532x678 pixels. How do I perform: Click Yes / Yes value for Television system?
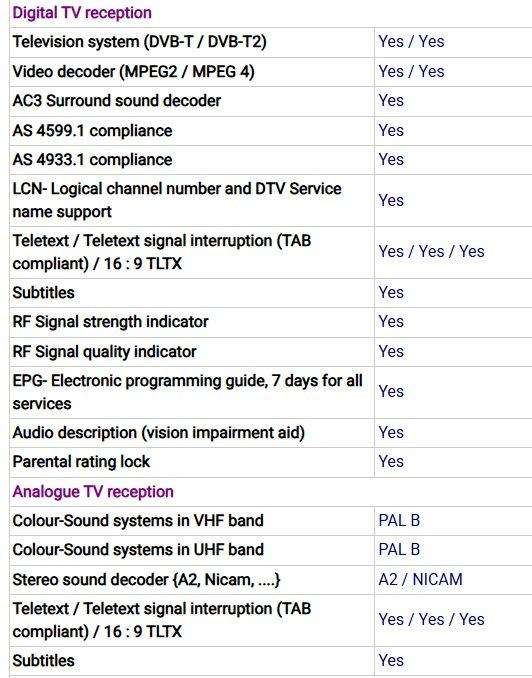[x=411, y=42]
